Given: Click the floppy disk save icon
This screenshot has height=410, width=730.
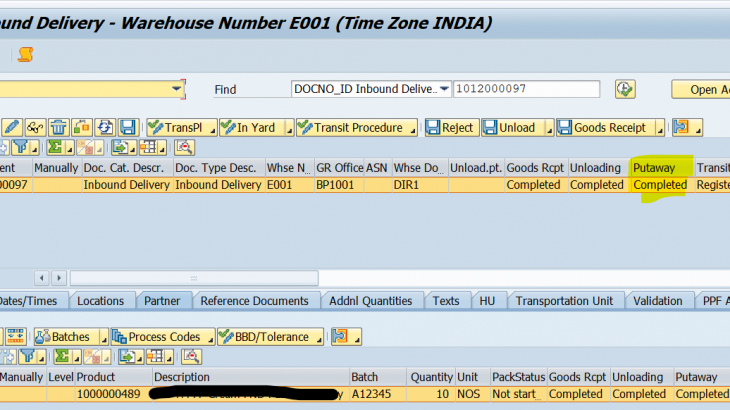Looking at the screenshot, I should pos(128,127).
